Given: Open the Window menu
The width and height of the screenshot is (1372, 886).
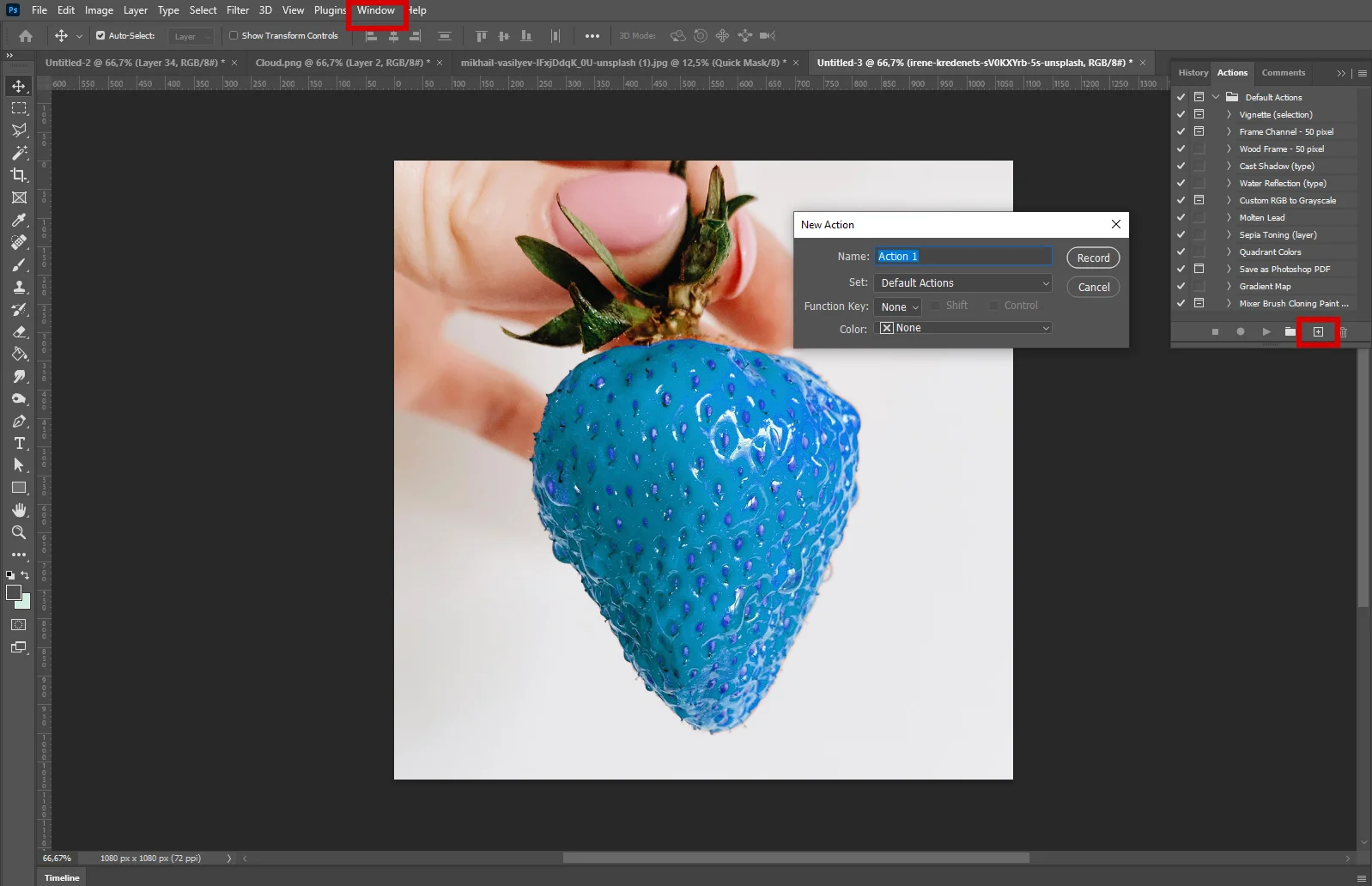Looking at the screenshot, I should click(x=376, y=10).
